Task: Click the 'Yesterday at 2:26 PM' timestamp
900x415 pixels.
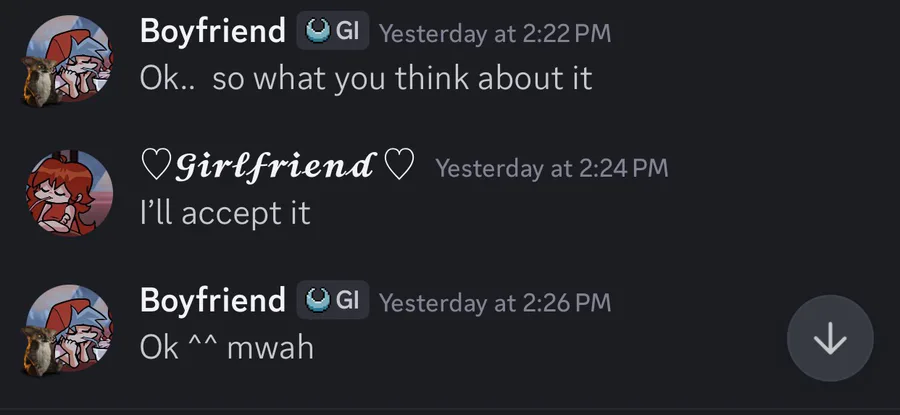Action: click(495, 302)
